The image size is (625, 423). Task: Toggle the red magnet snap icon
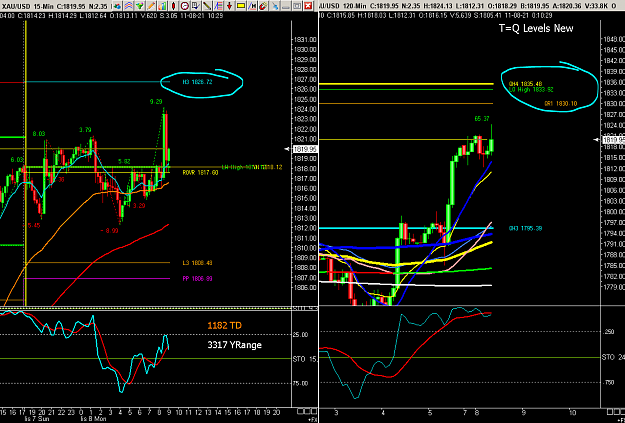(263, 6)
